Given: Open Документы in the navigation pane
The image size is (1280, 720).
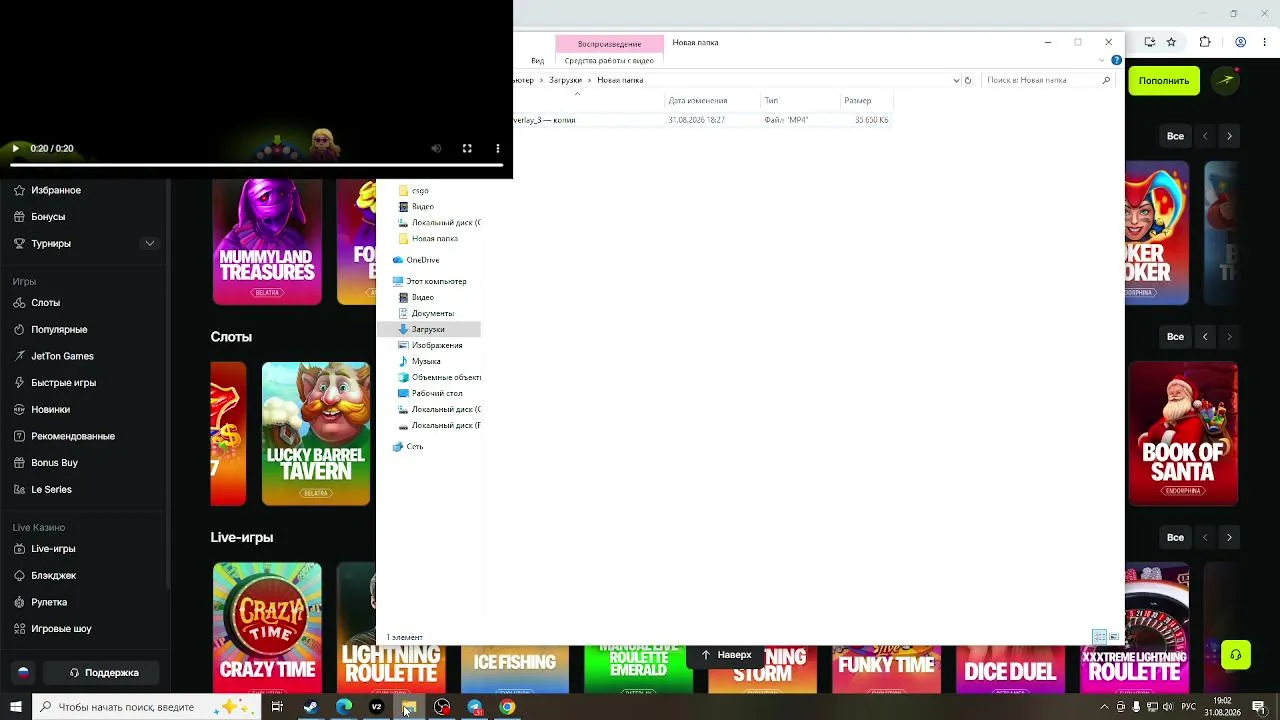Looking at the screenshot, I should tap(432, 314).
